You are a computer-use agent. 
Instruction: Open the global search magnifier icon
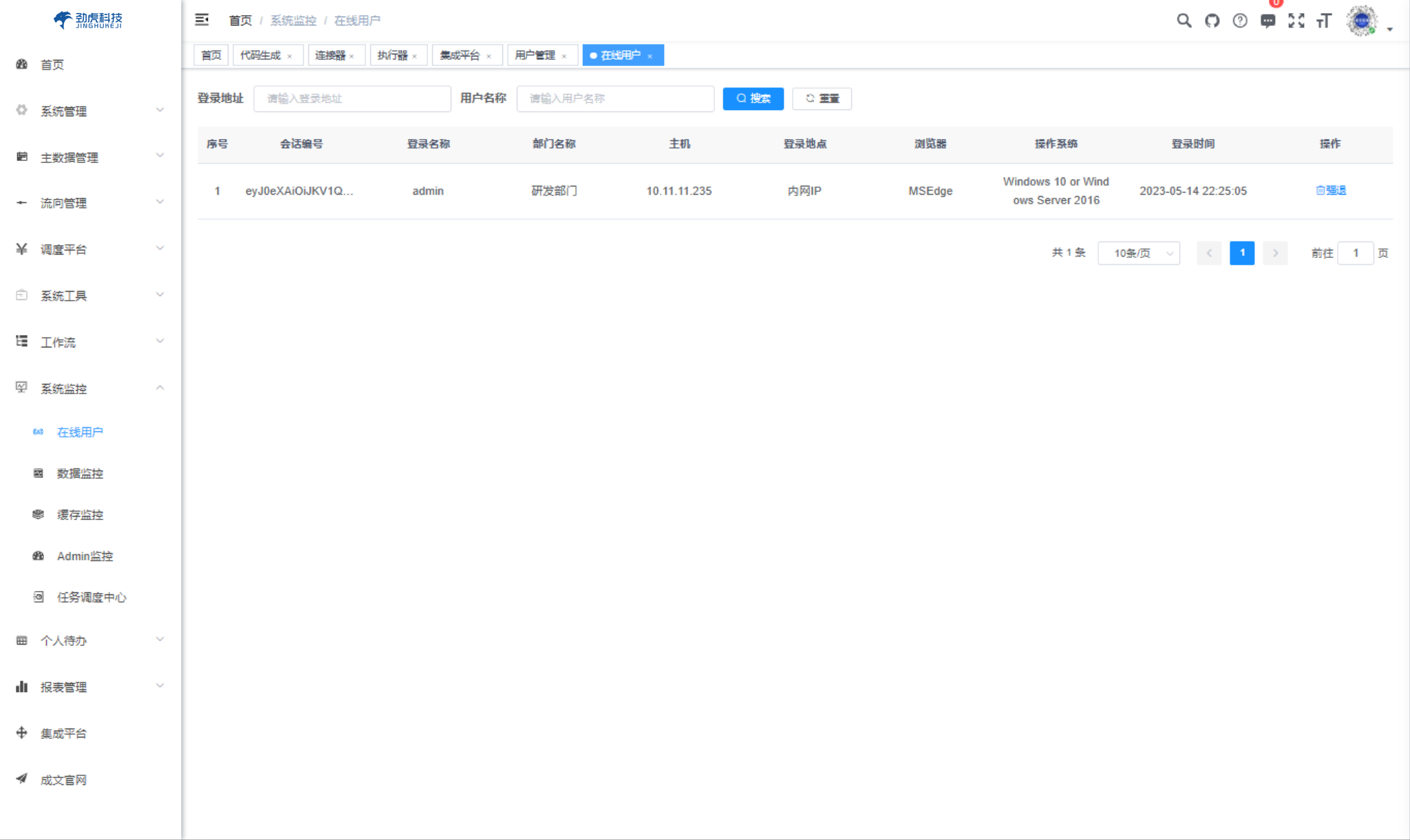(1183, 21)
